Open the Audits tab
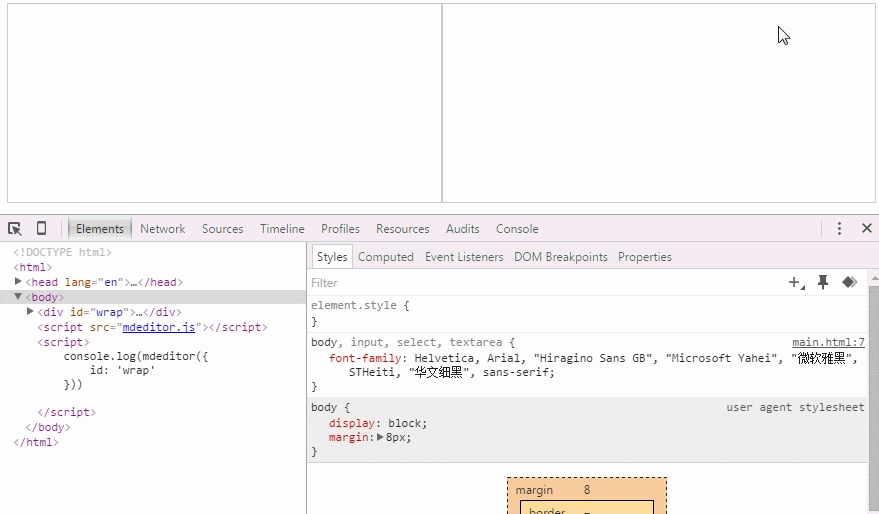Screen dimensions: 879x514 (x=462, y=229)
